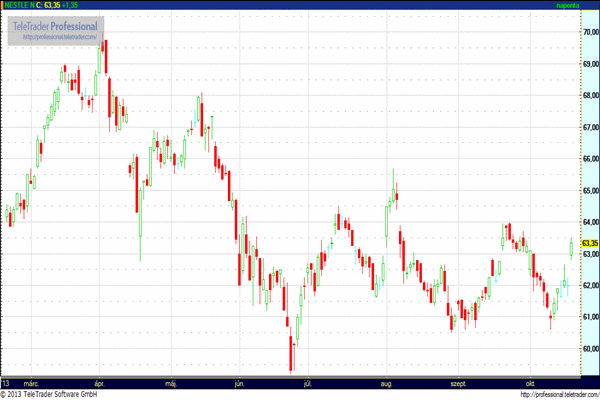Select the 'jún.' month on time axis

[238, 383]
